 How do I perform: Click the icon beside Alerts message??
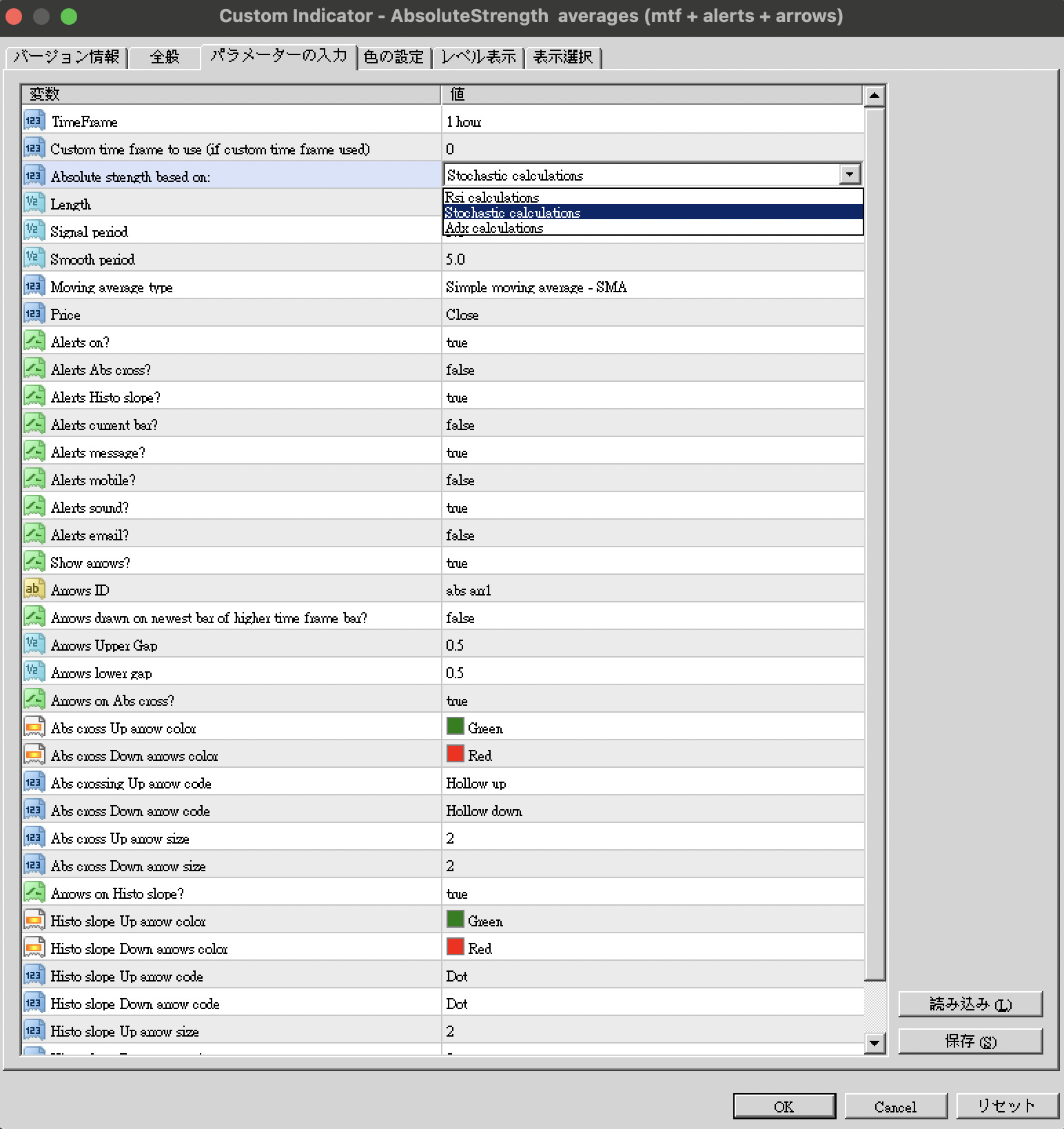pos(34,451)
